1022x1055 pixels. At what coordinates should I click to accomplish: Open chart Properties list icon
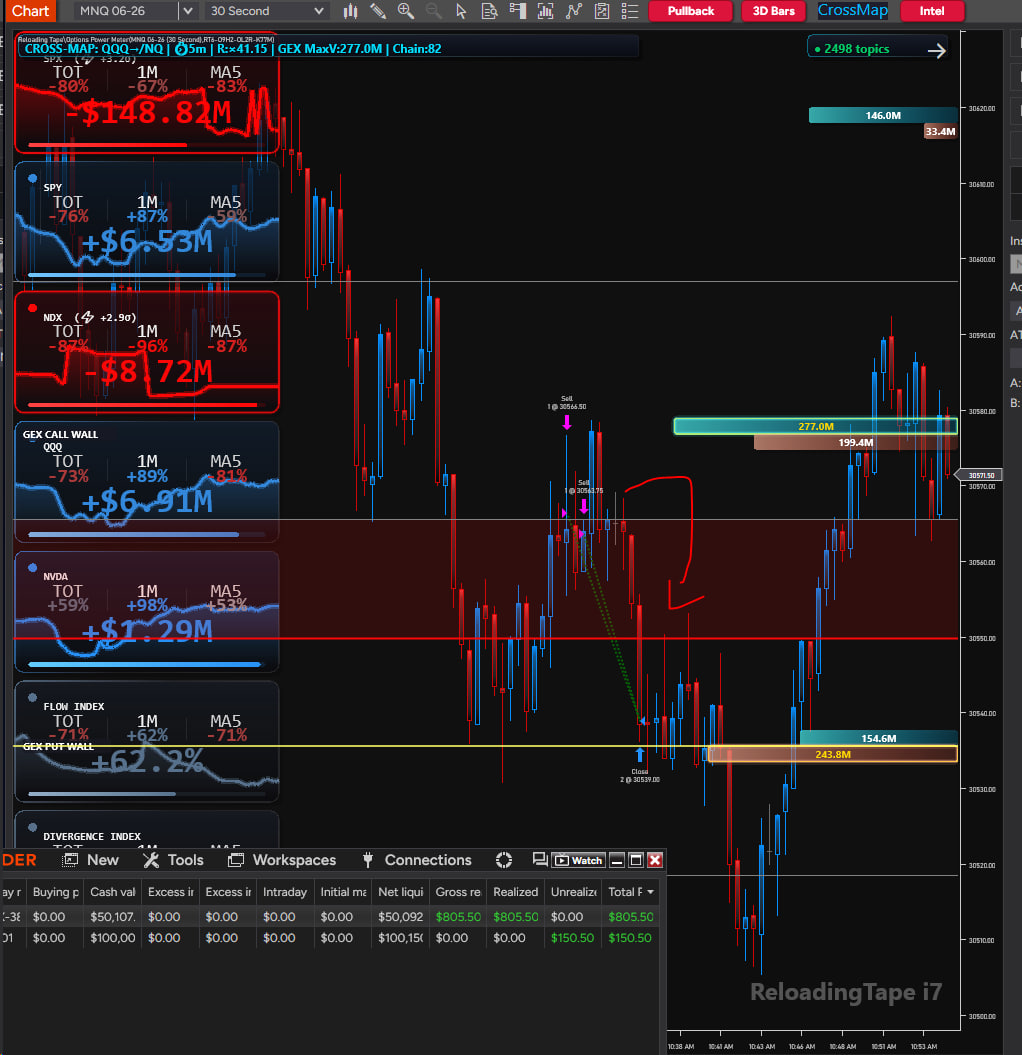point(630,11)
